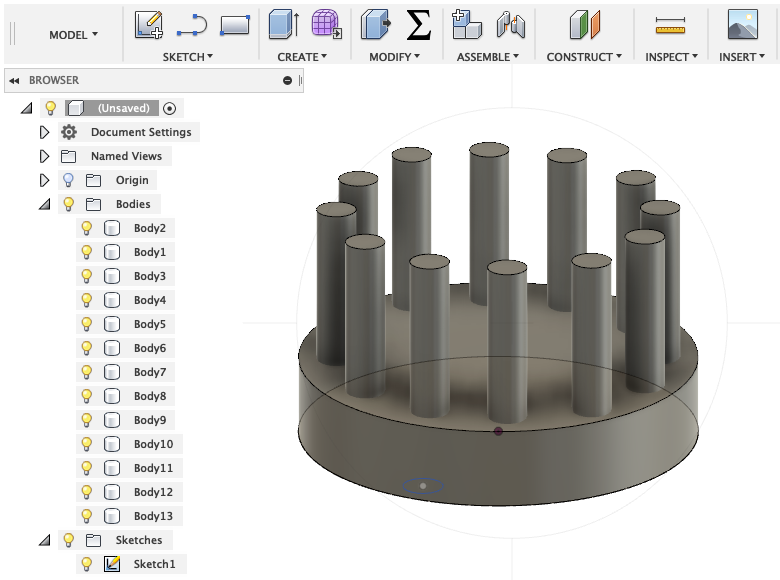Click the dark point on the disc edge
780x580 pixels.
498,431
